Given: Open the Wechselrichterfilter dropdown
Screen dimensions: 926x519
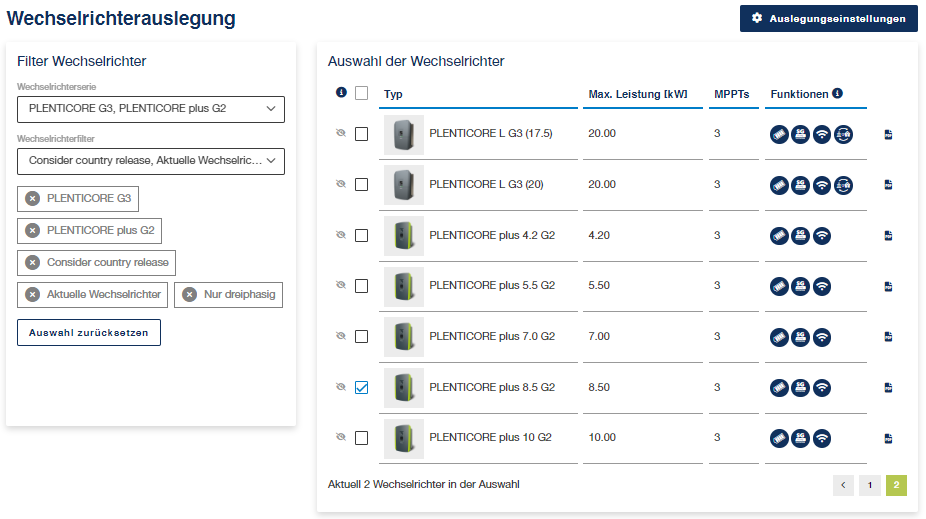Looking at the screenshot, I should pos(151,161).
